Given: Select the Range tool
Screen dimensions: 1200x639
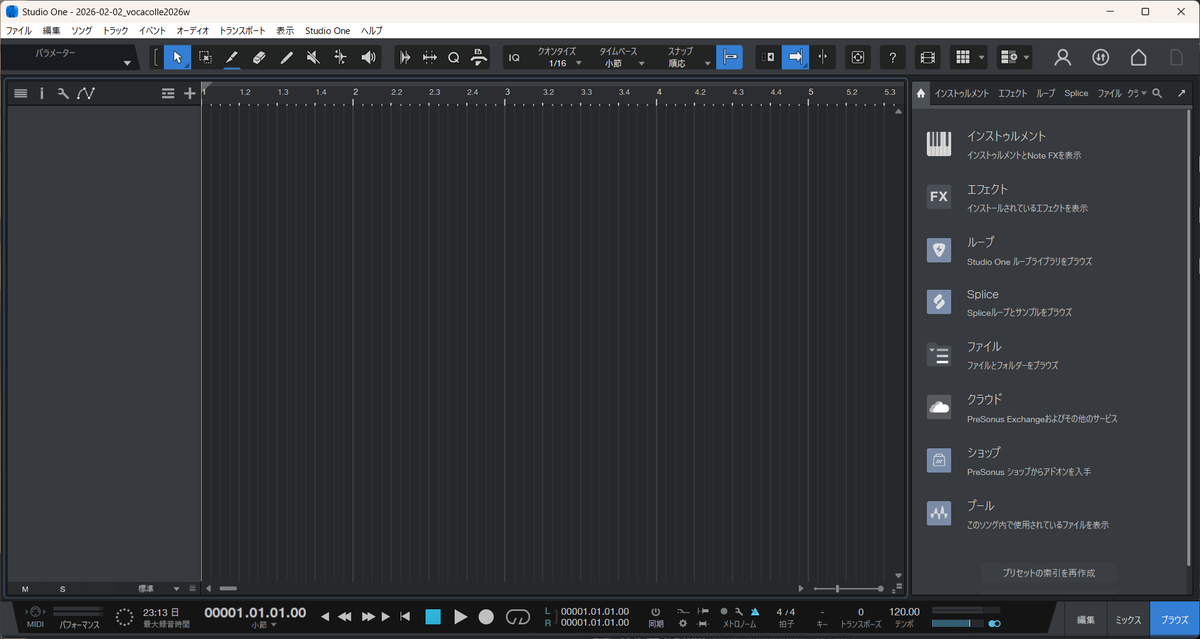Looking at the screenshot, I should click(205, 57).
